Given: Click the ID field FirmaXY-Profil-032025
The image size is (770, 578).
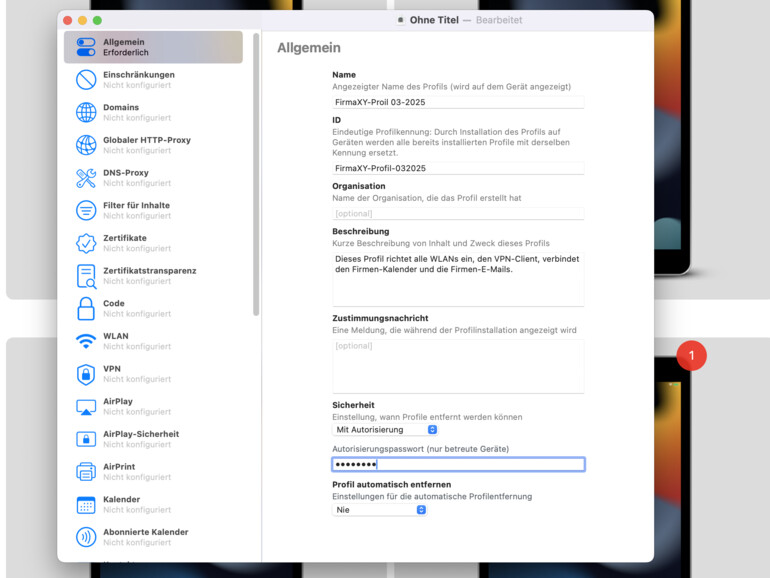Looking at the screenshot, I should point(458,168).
